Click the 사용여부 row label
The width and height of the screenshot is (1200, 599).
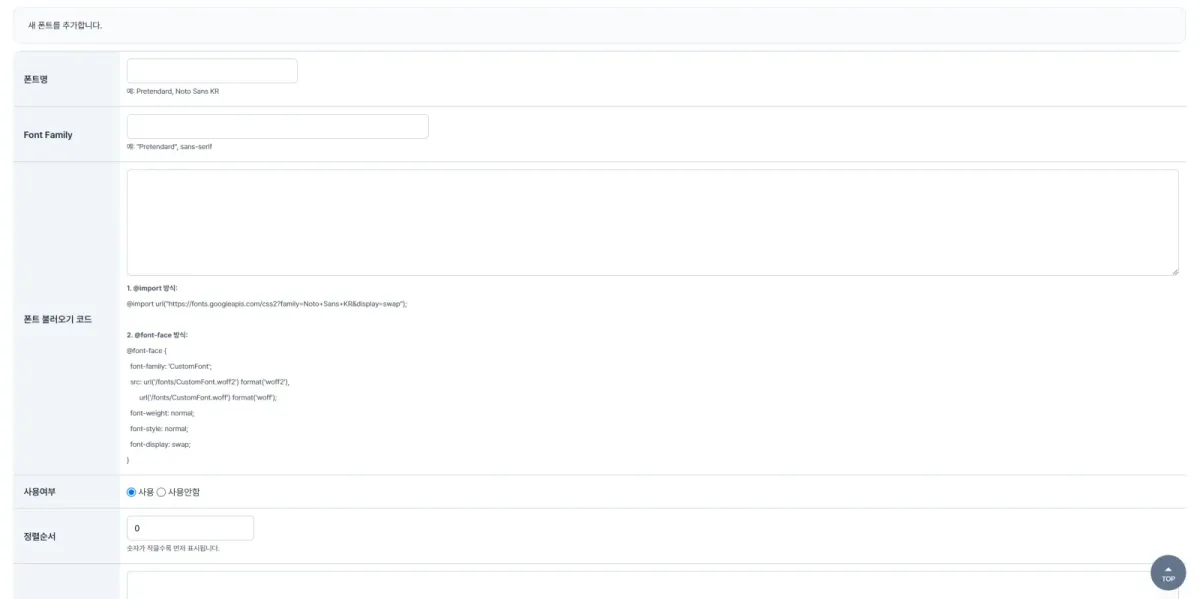coord(40,492)
